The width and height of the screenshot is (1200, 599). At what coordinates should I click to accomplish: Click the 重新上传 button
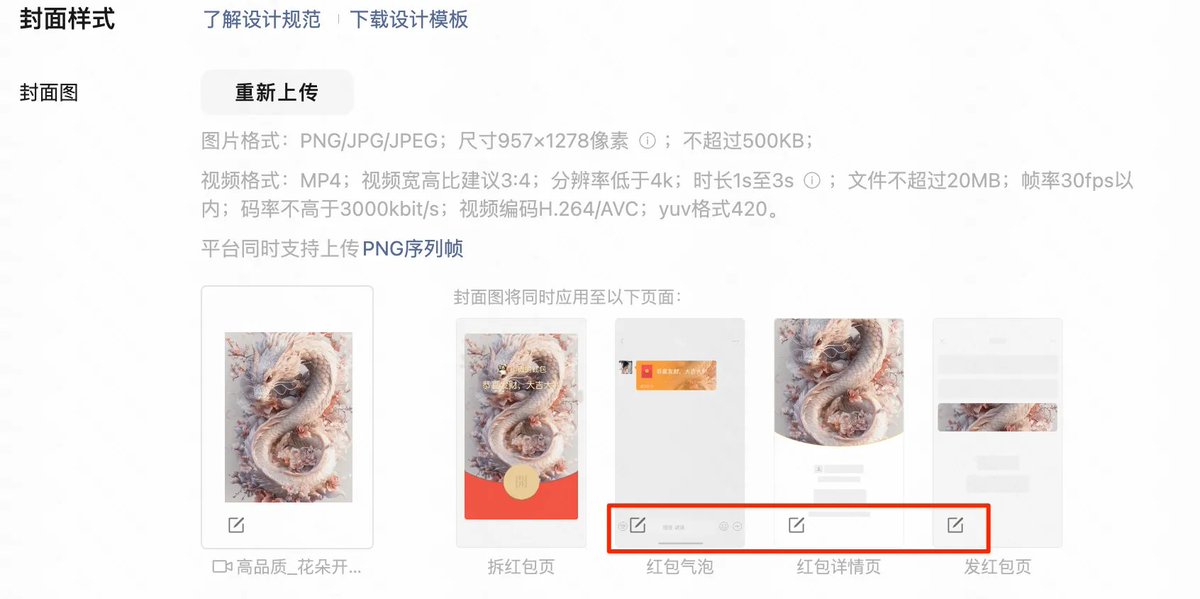pyautogui.click(x=277, y=92)
